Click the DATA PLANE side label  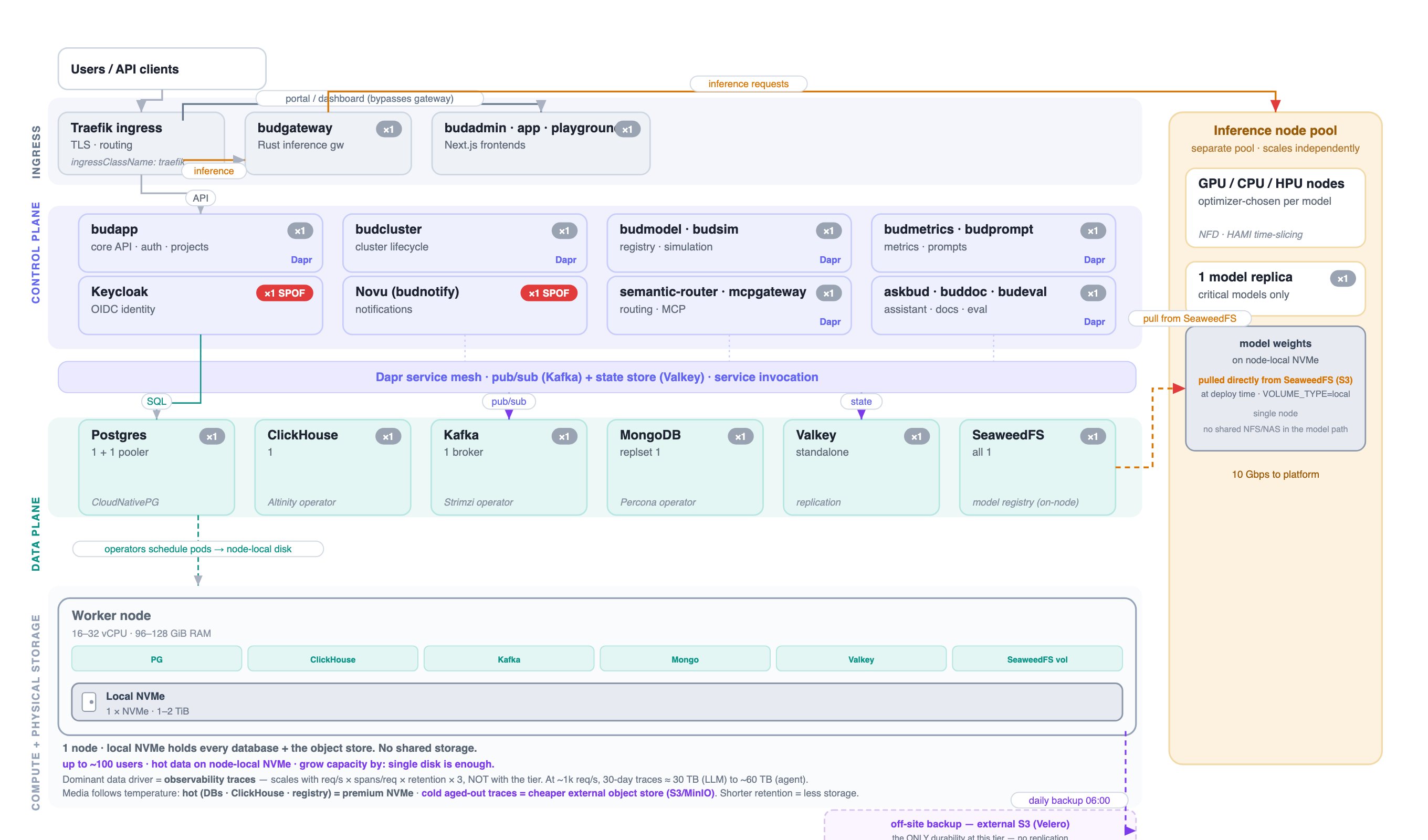36,534
